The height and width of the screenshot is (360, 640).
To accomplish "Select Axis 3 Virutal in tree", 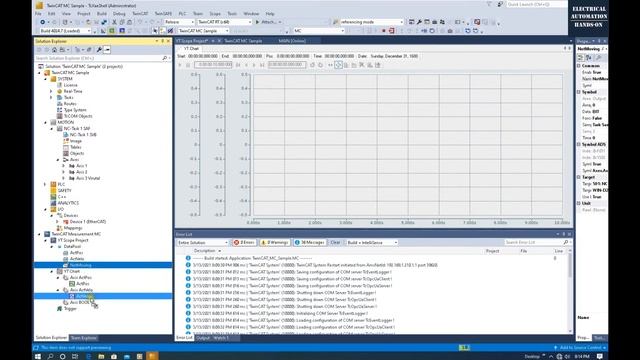I will (88, 178).
